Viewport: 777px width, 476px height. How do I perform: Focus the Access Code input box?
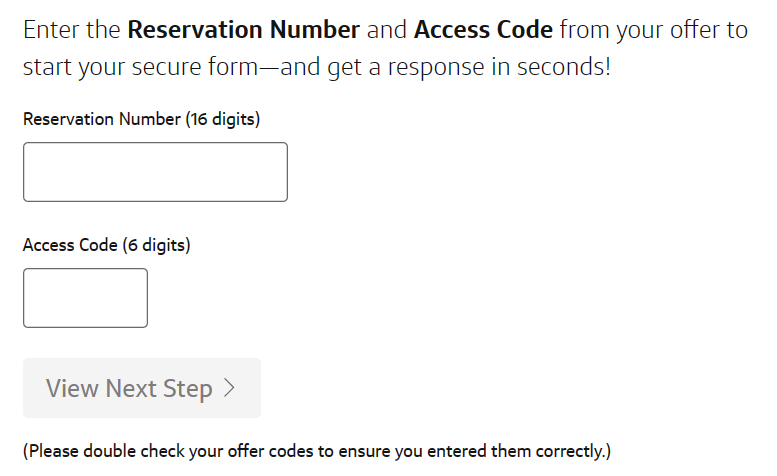pos(85,298)
